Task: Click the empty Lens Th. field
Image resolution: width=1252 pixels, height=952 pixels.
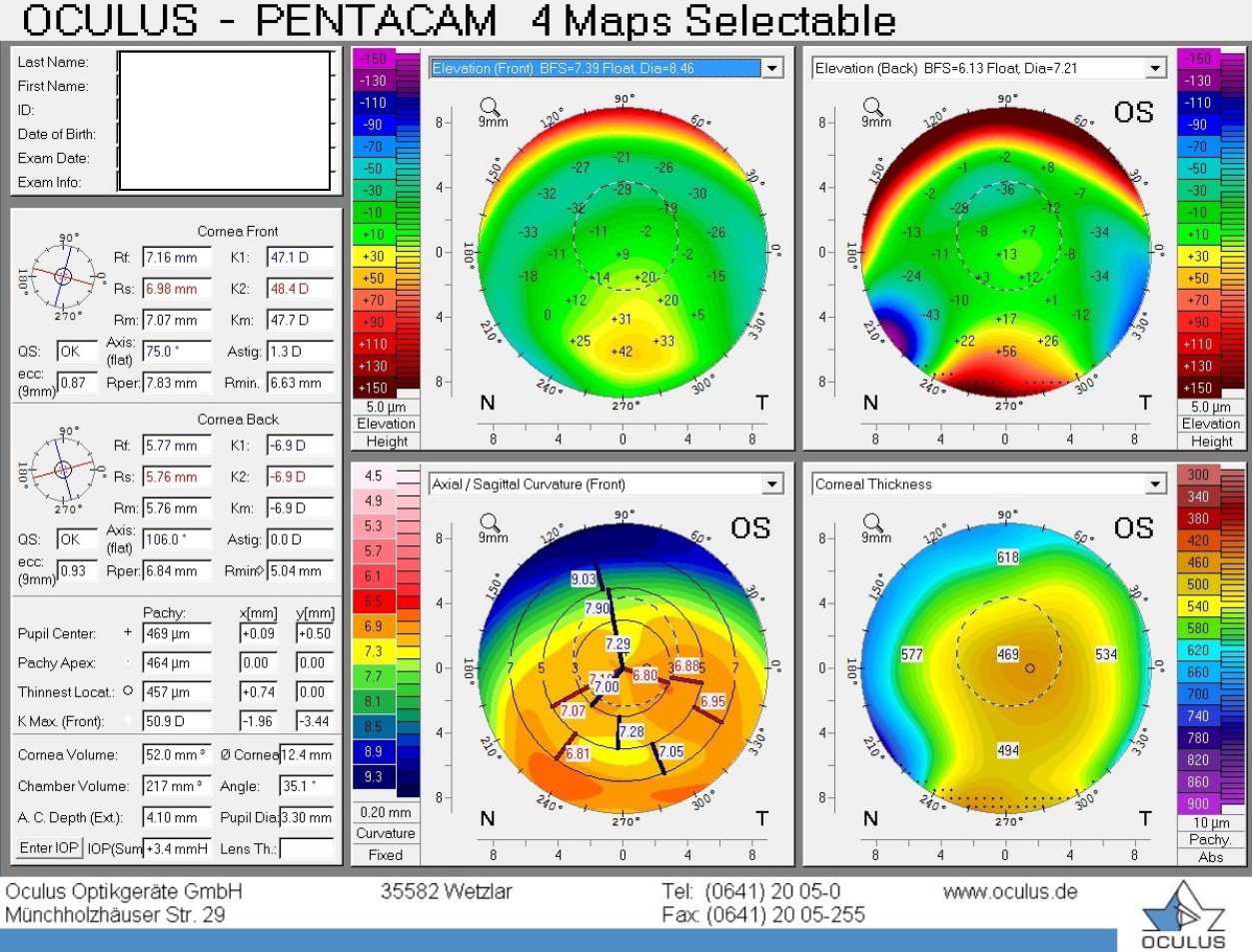Action: tap(307, 848)
